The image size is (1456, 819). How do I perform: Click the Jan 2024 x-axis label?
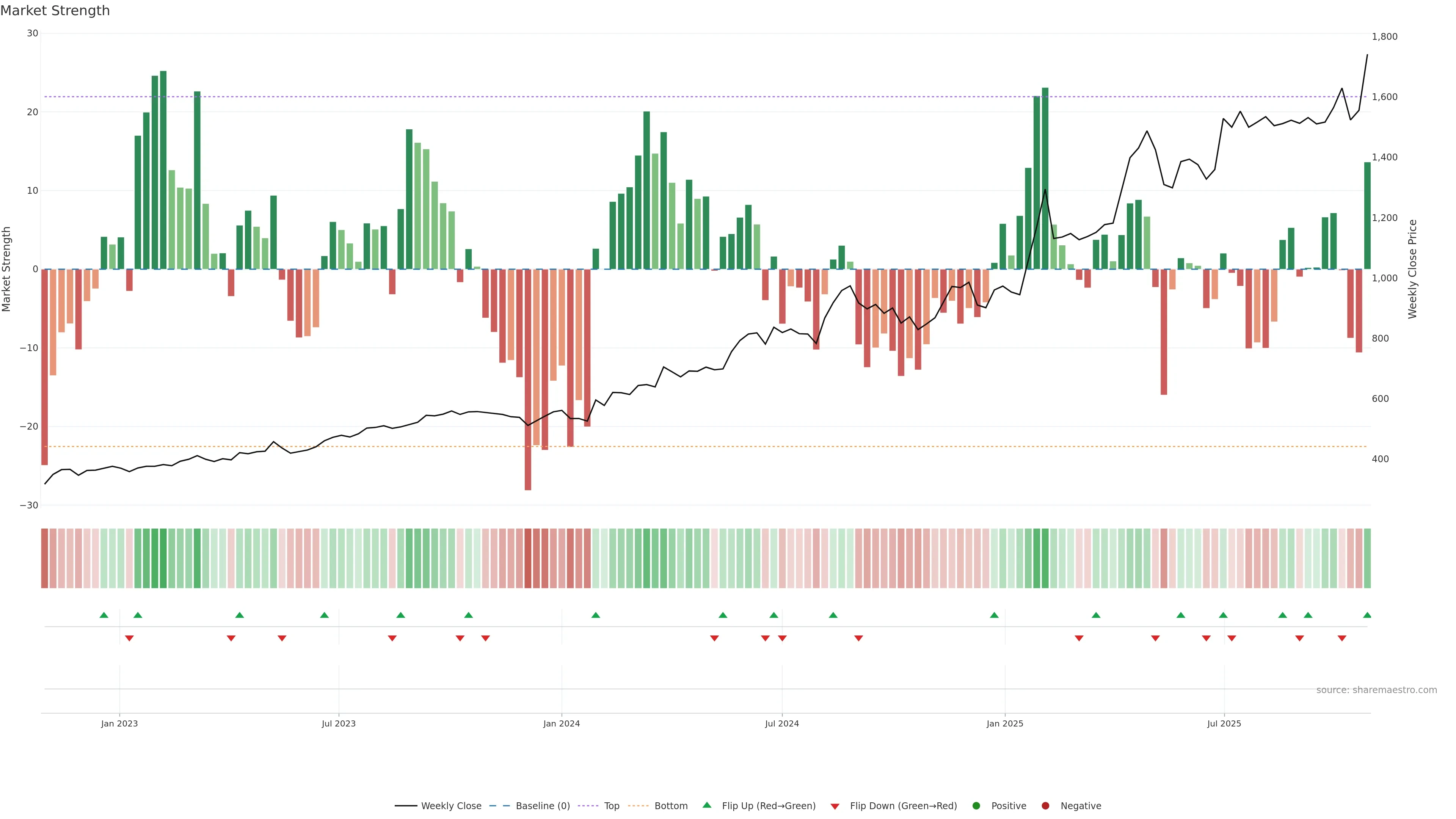[561, 723]
